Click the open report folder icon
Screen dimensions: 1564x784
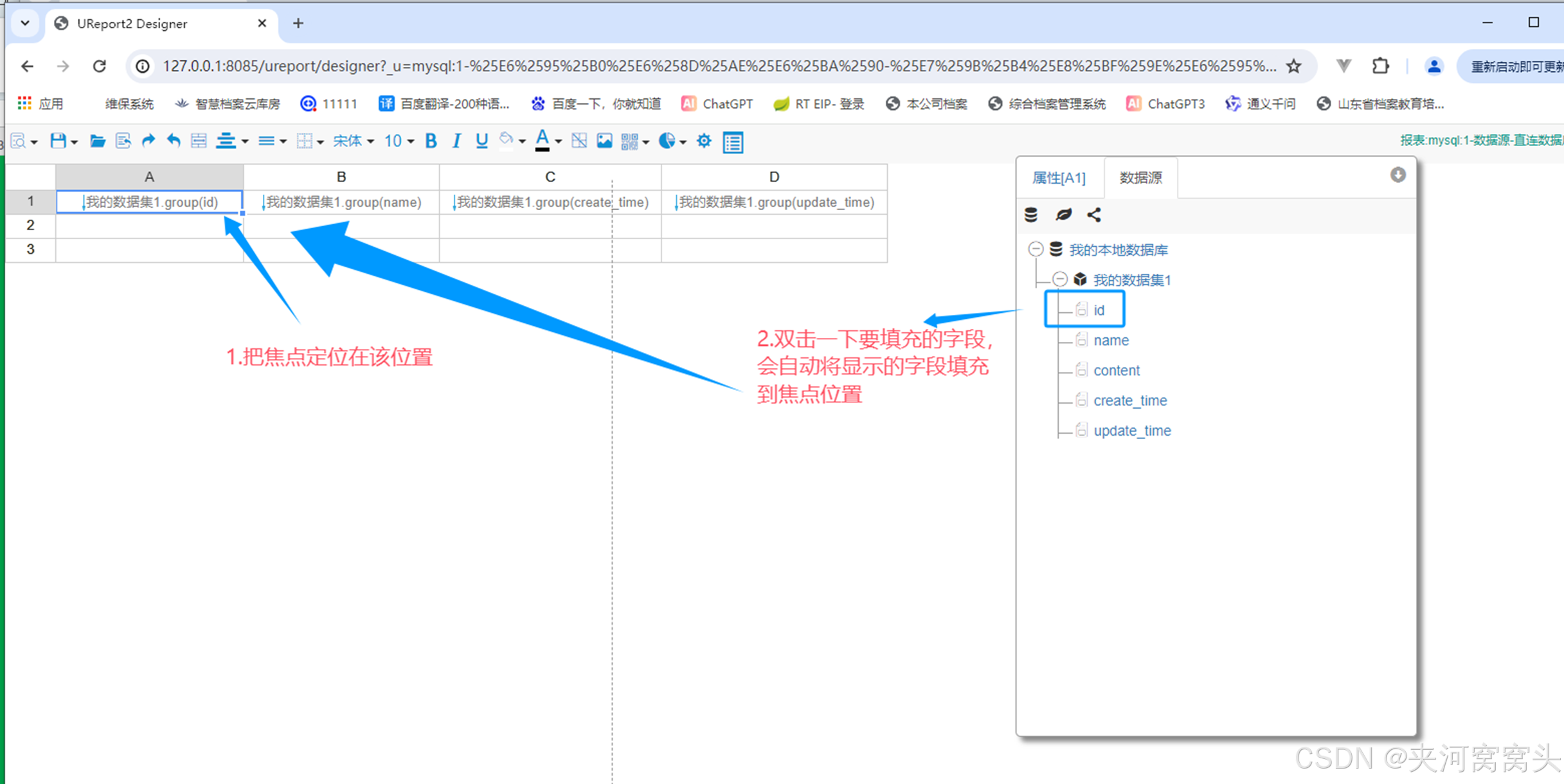pyautogui.click(x=97, y=141)
